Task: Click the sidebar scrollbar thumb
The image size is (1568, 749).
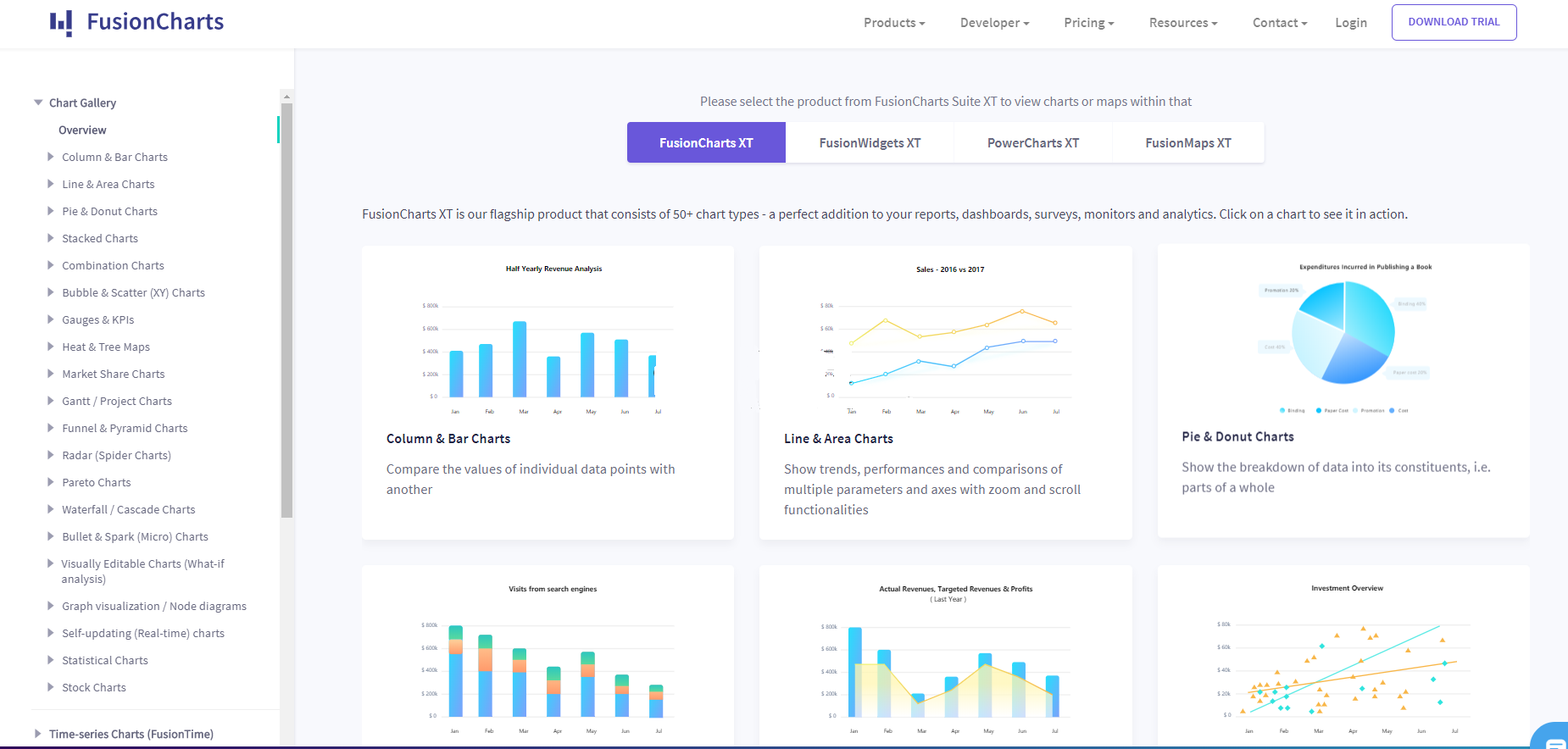Action: 286,309
